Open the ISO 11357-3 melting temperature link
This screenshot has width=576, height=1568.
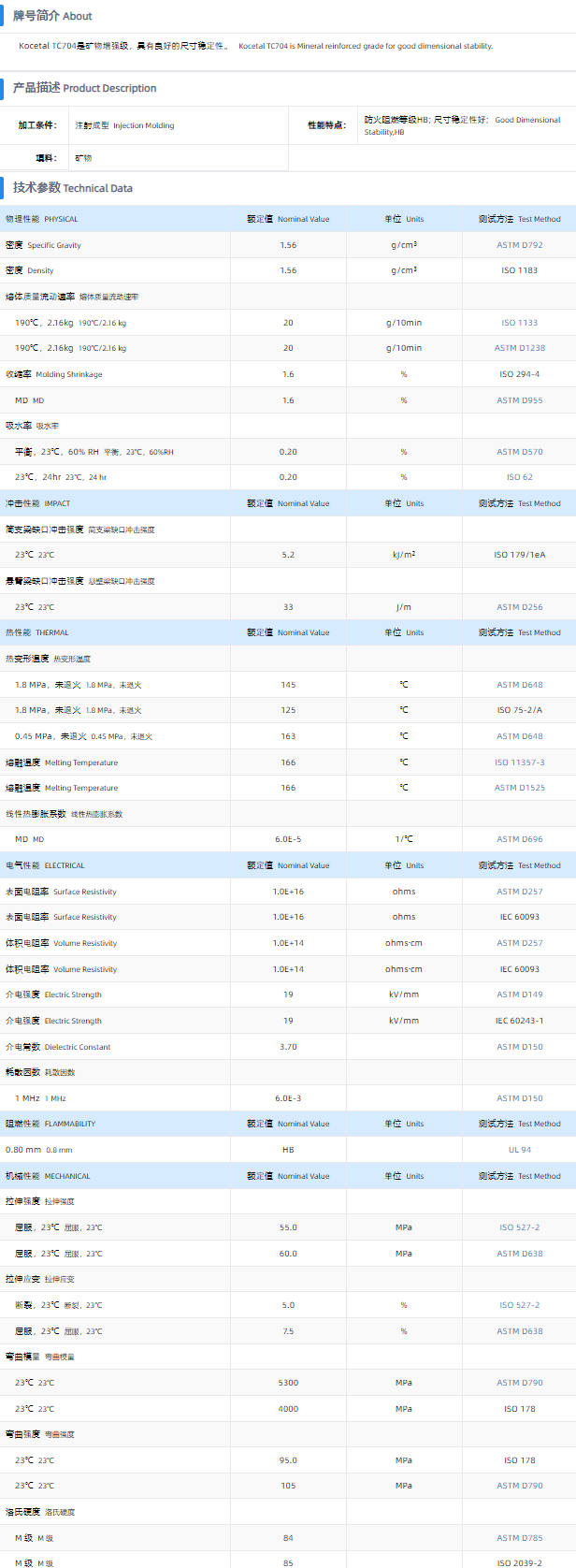point(519,762)
